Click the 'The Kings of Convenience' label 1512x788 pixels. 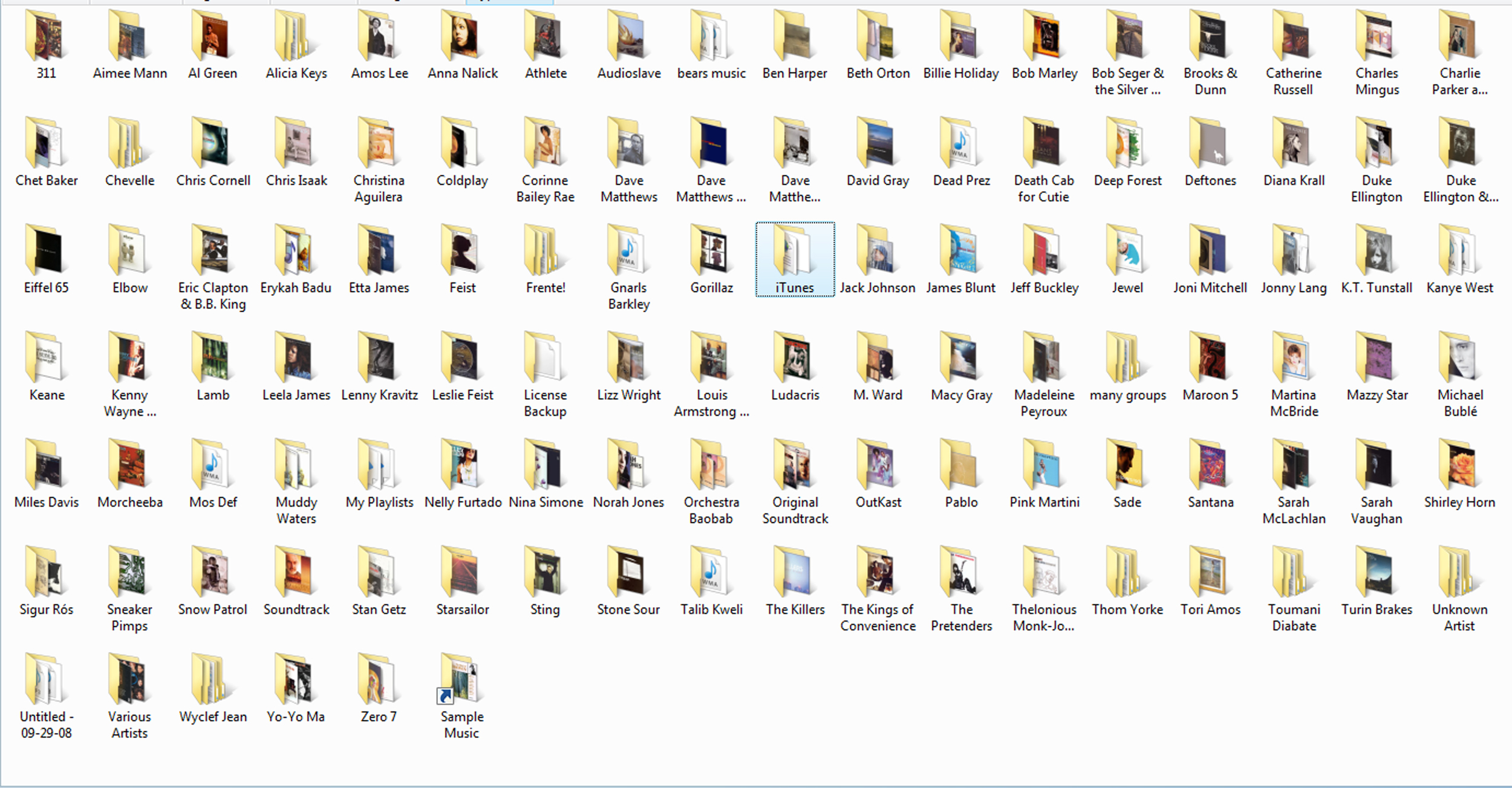click(x=878, y=617)
